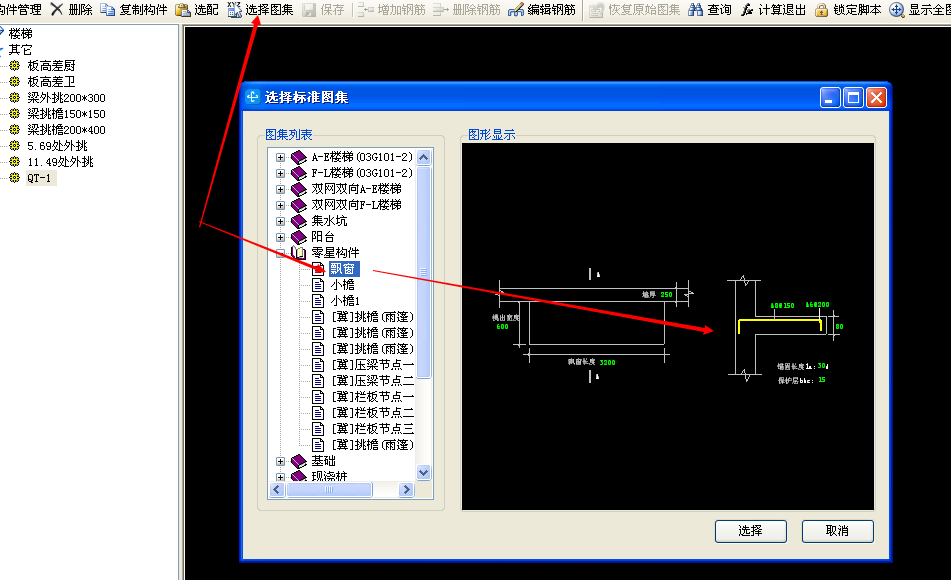Expand the 现浇桩 atlas node

click(x=280, y=477)
